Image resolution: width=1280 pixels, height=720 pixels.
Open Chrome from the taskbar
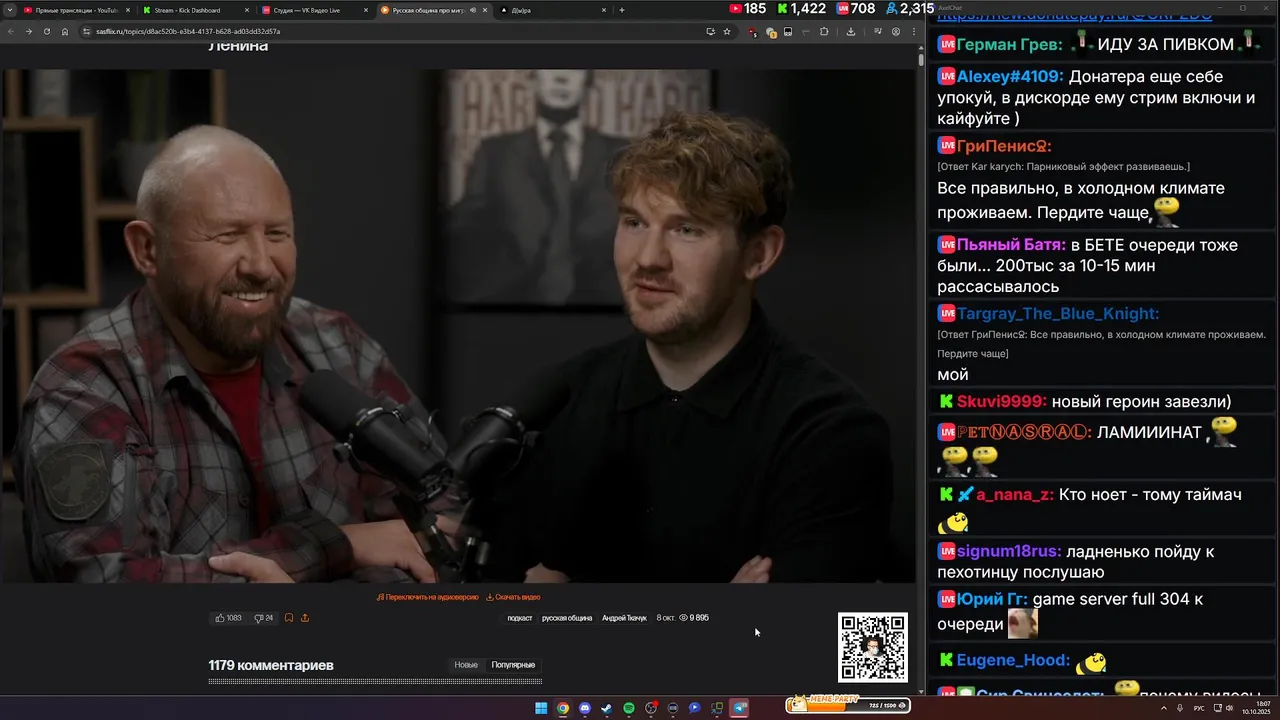tap(563, 708)
